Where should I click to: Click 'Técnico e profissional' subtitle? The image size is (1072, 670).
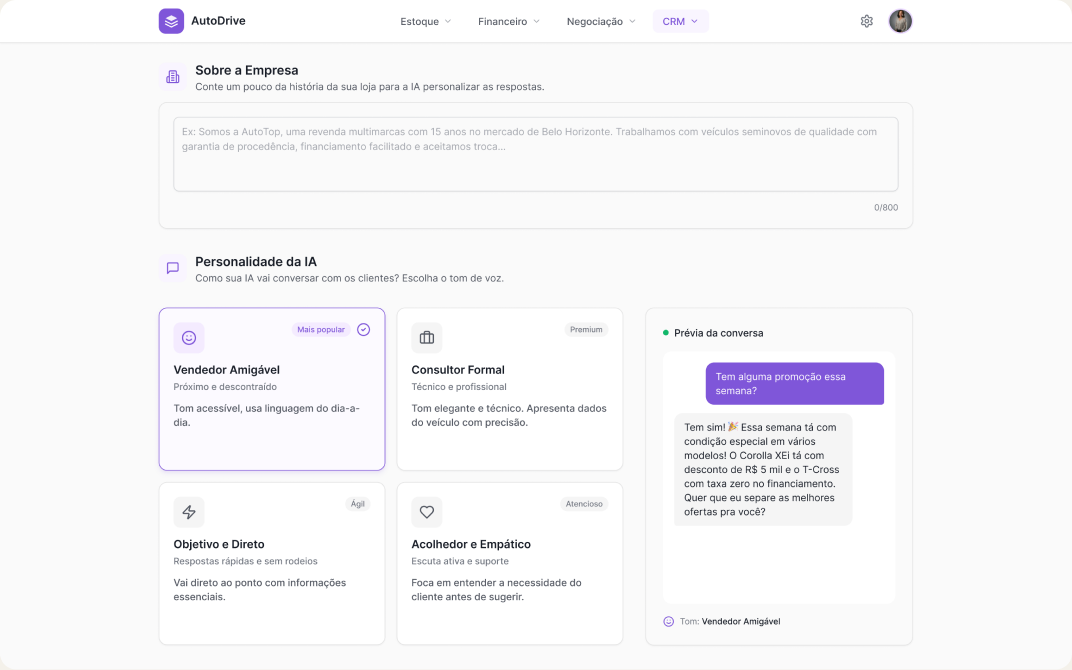[459, 386]
